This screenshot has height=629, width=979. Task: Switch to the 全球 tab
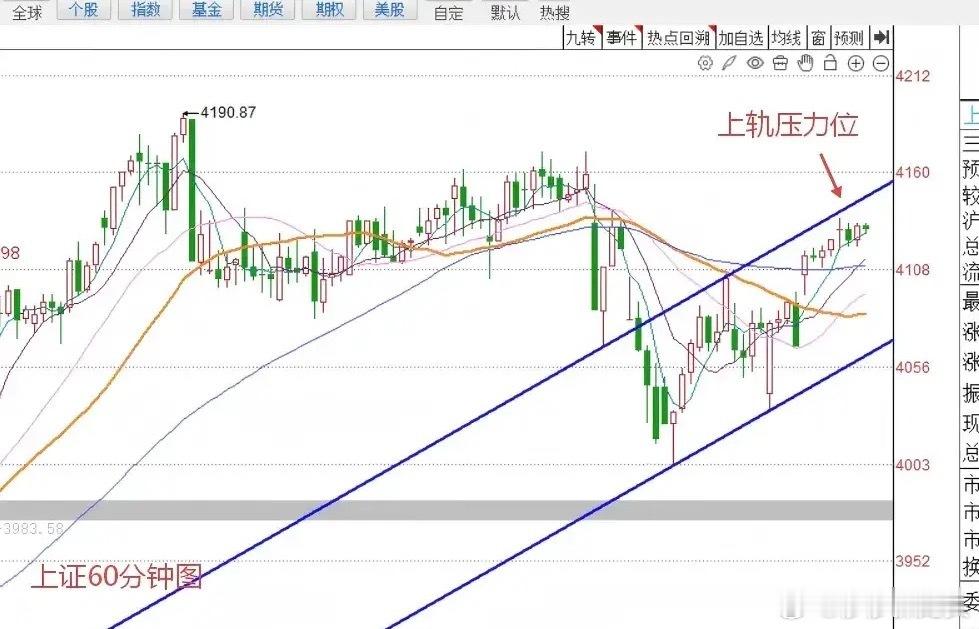click(x=27, y=12)
